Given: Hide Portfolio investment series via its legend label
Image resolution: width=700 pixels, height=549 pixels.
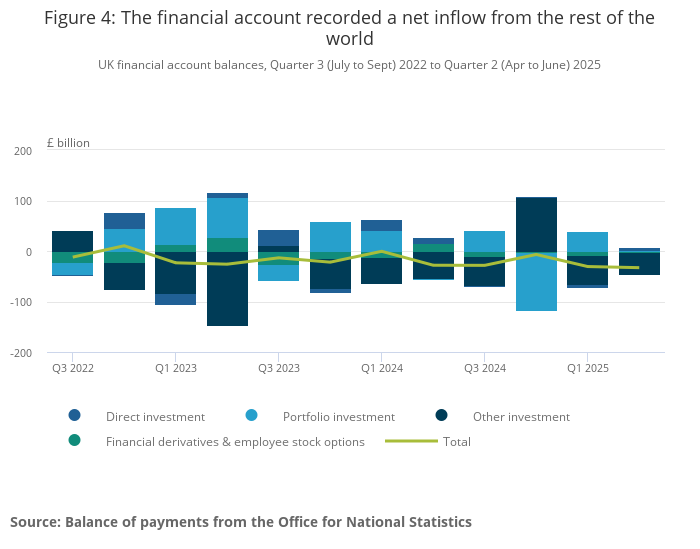Looking at the screenshot, I should pos(338,417).
